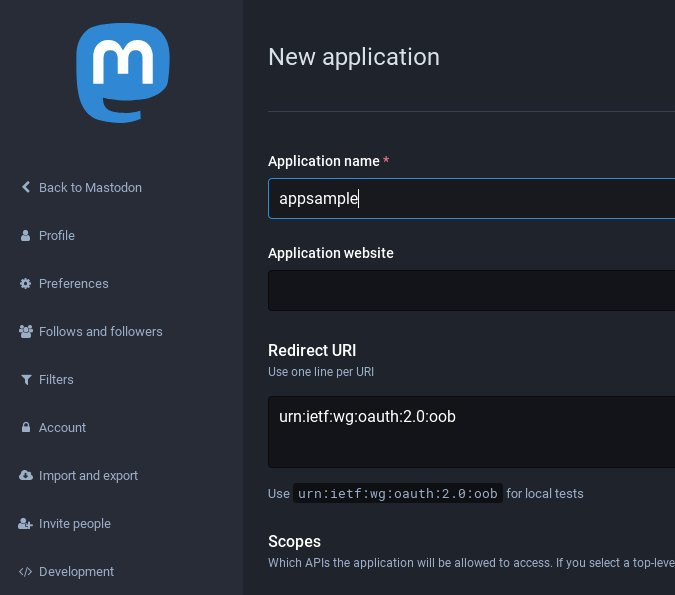Go to Follows and followers section
This screenshot has width=675, height=595.
pyautogui.click(x=100, y=332)
